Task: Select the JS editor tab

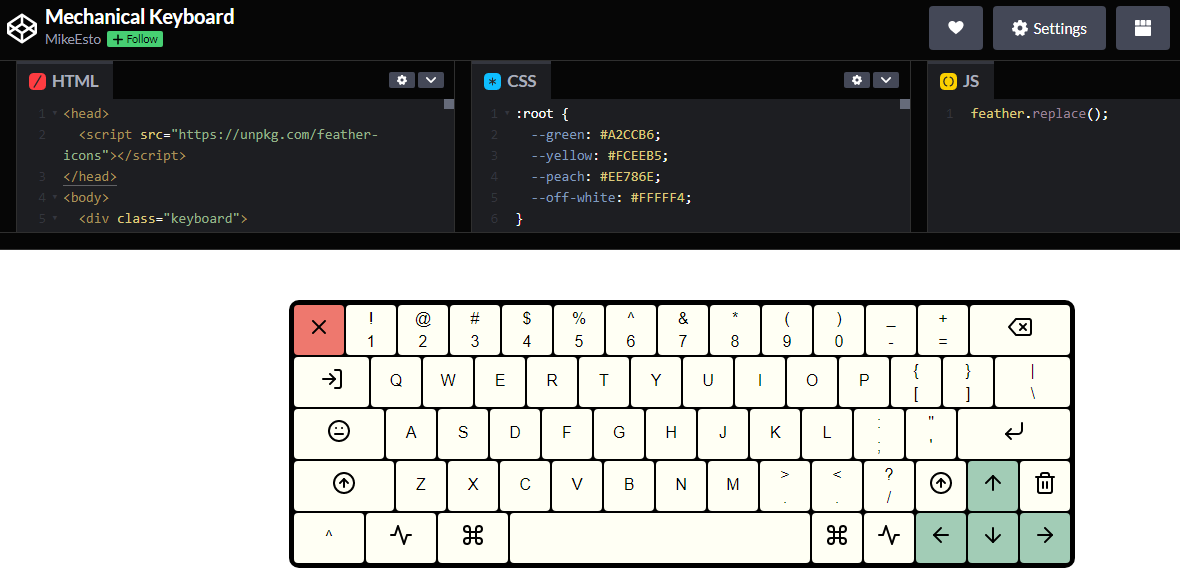Action: [x=960, y=81]
